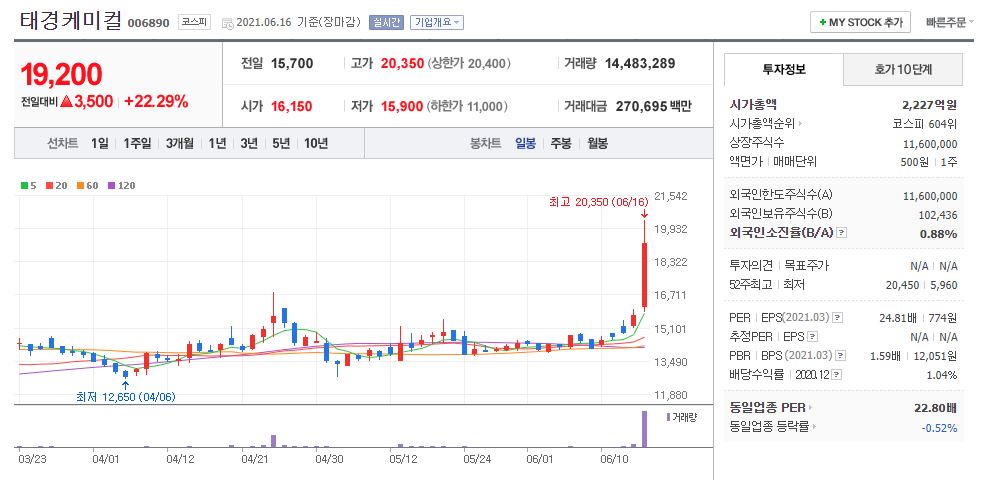Show the 주봉 weekly candlestick chart

coord(561,143)
